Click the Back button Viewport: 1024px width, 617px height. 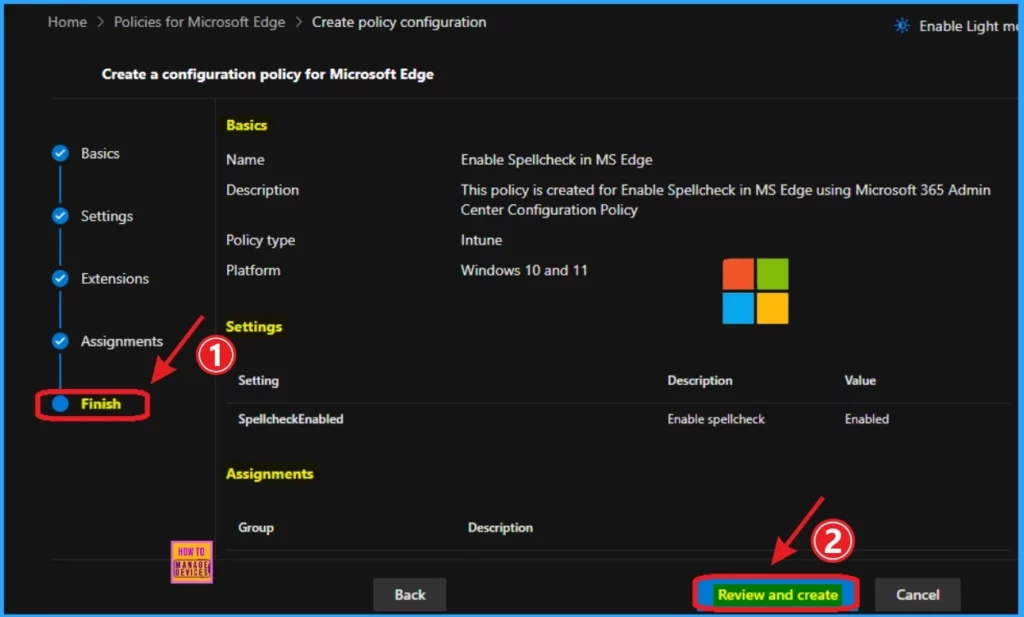tap(409, 594)
